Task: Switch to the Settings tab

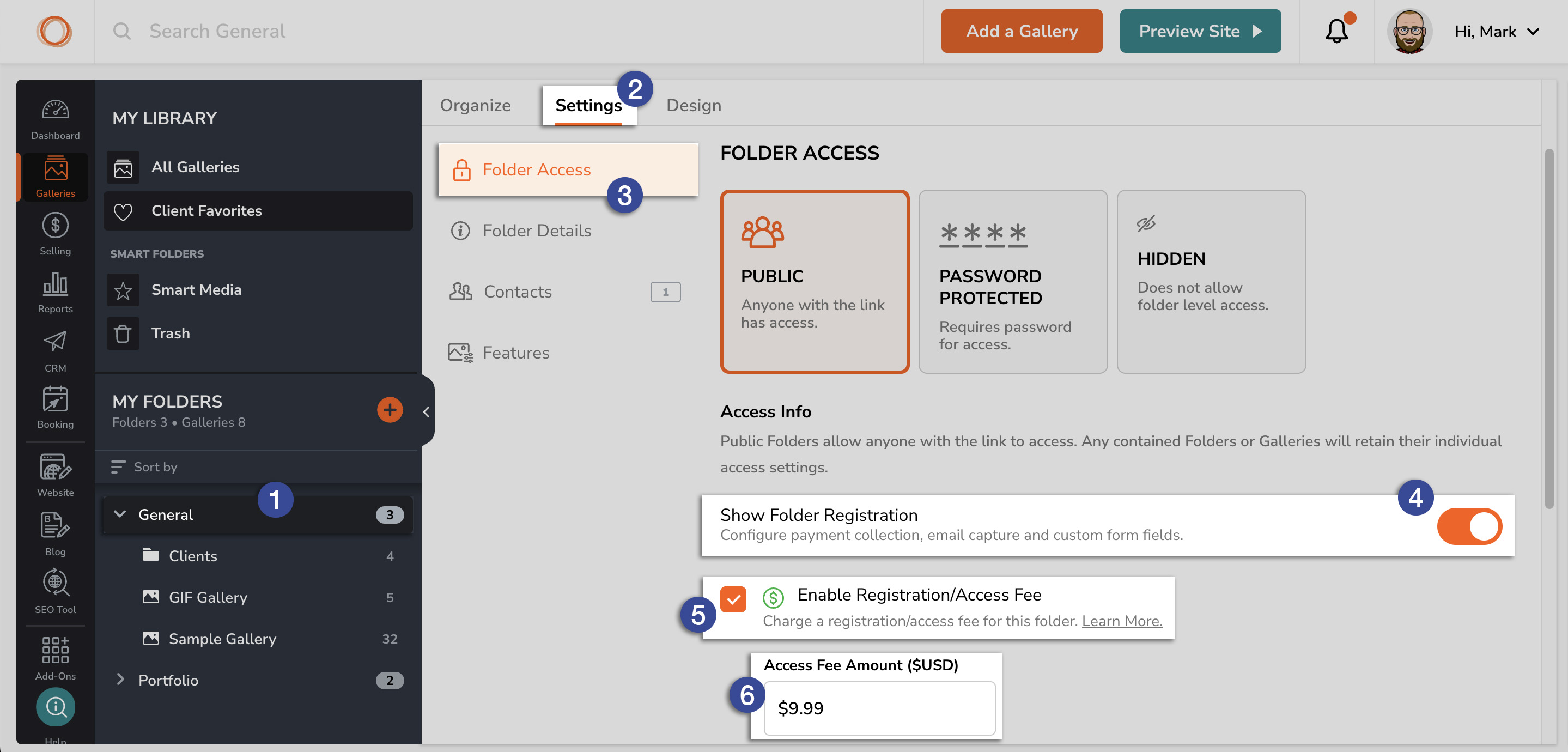Action: (588, 105)
